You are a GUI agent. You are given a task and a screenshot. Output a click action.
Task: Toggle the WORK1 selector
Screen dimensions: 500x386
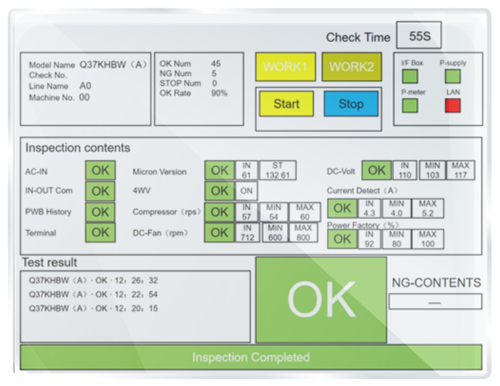pyautogui.click(x=285, y=67)
